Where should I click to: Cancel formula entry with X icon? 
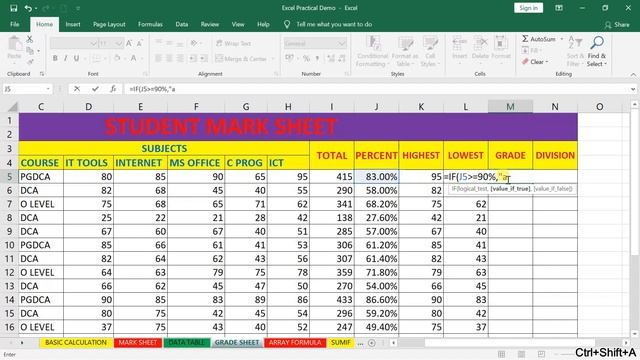click(77, 89)
